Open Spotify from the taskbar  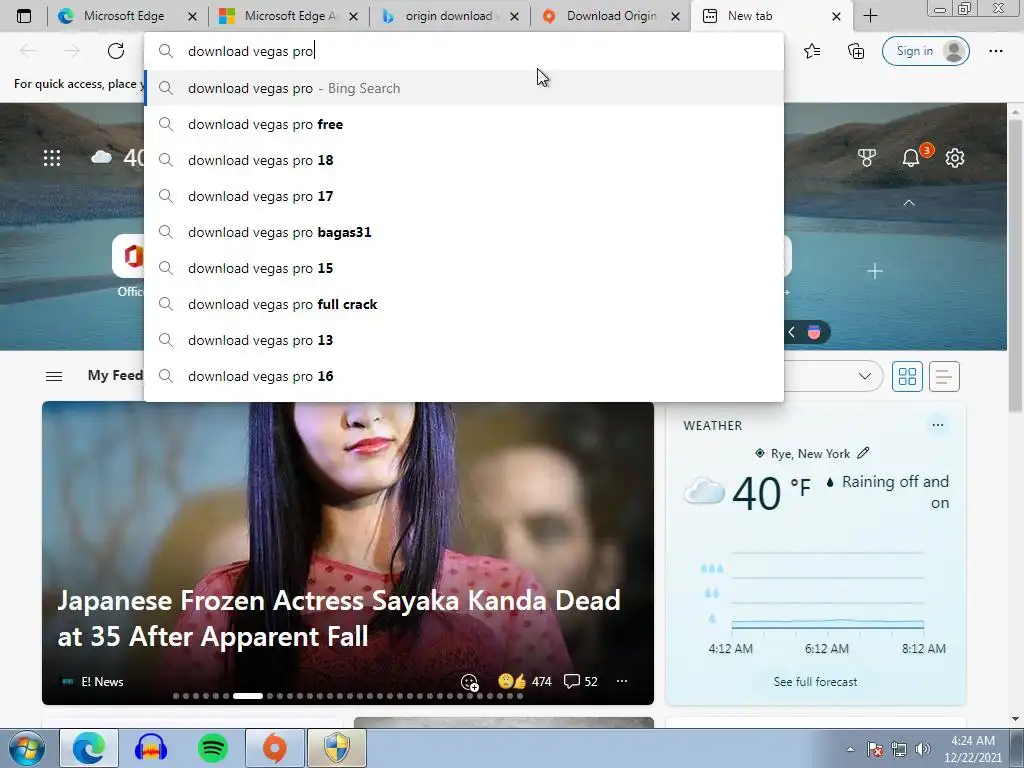click(x=212, y=748)
